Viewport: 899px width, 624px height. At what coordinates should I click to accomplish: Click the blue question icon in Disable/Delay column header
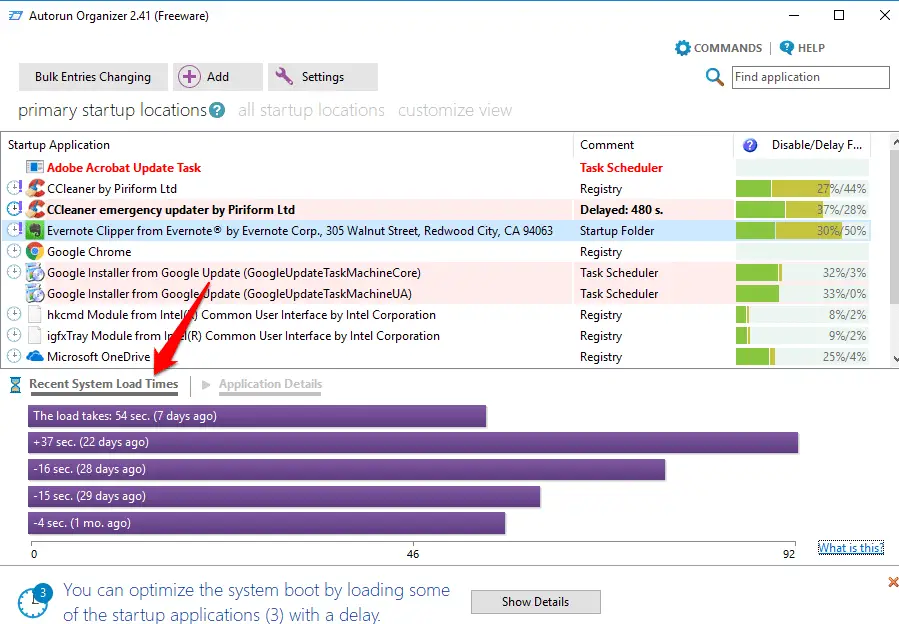click(x=749, y=145)
